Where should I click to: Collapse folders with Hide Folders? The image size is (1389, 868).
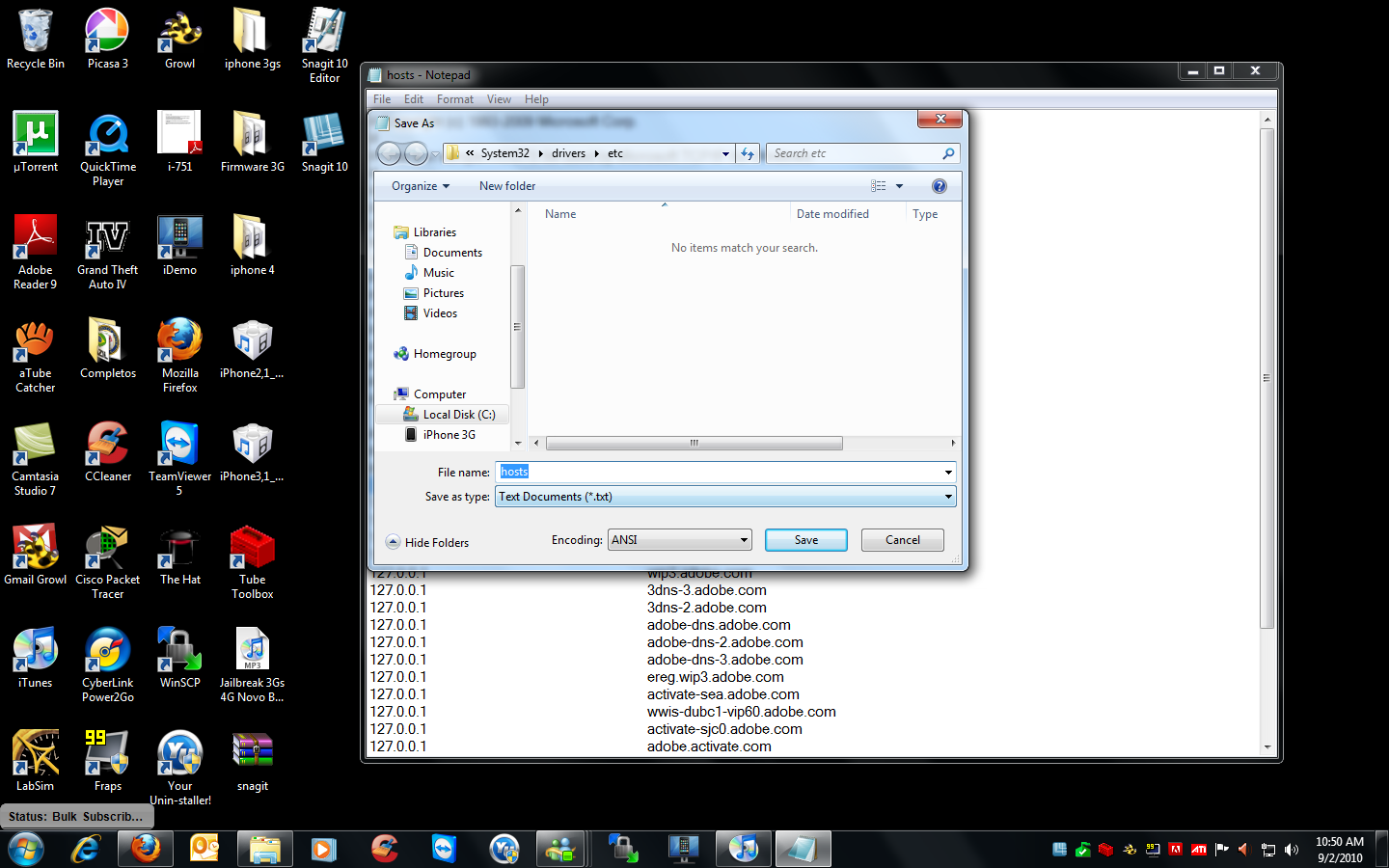pyautogui.click(x=427, y=542)
